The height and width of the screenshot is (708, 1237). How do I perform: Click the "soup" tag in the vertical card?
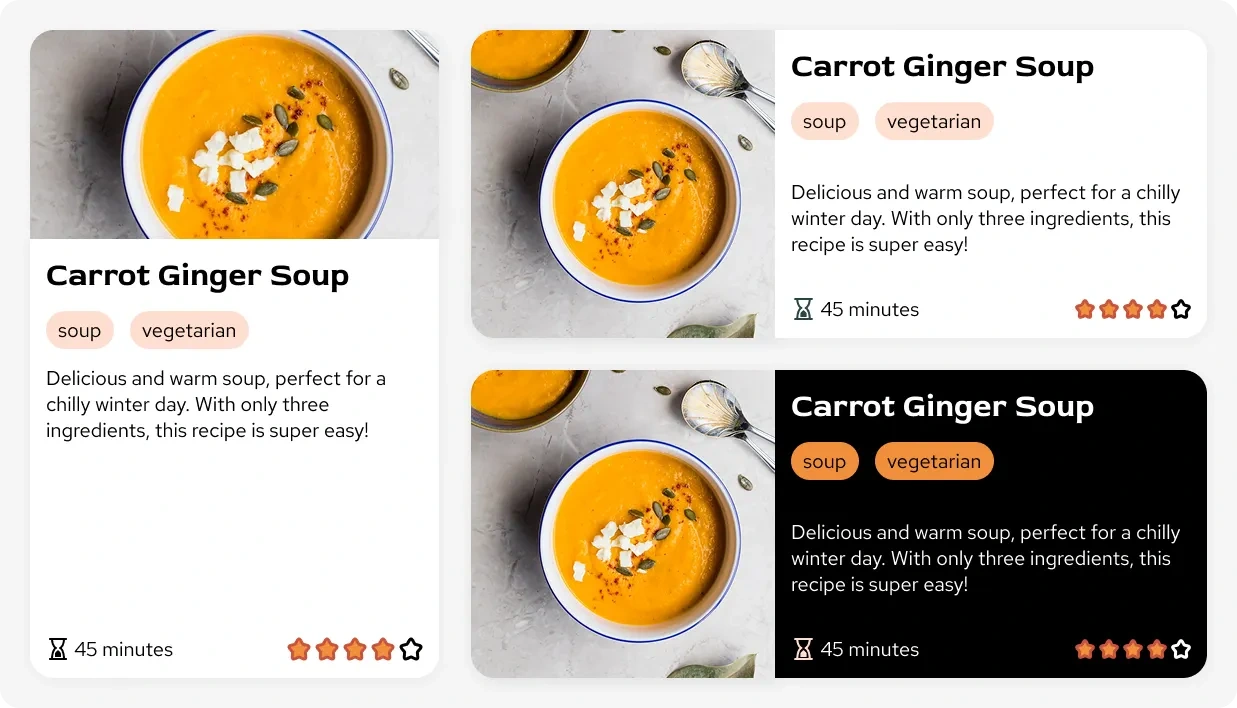[x=80, y=330]
